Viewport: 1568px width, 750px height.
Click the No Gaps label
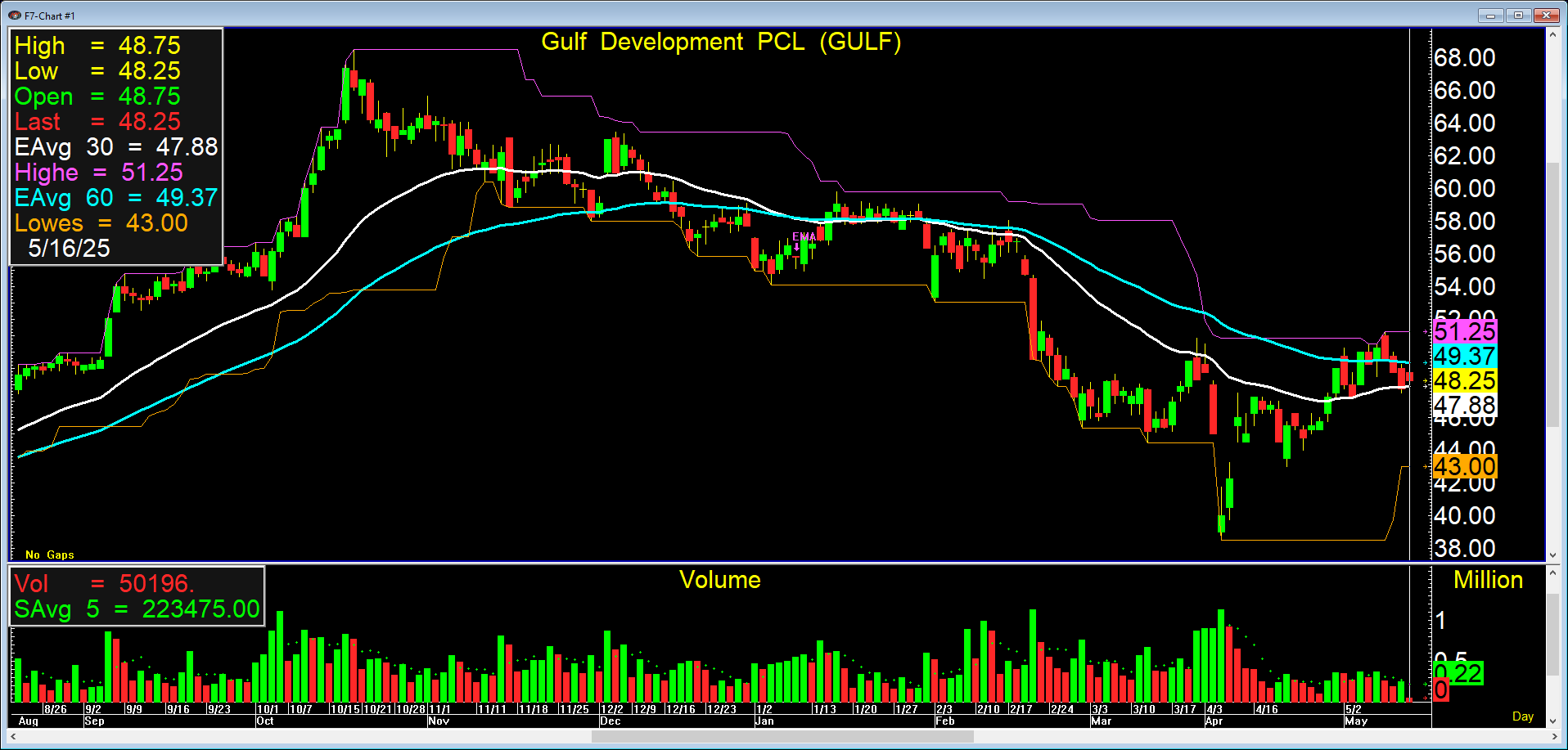50,555
